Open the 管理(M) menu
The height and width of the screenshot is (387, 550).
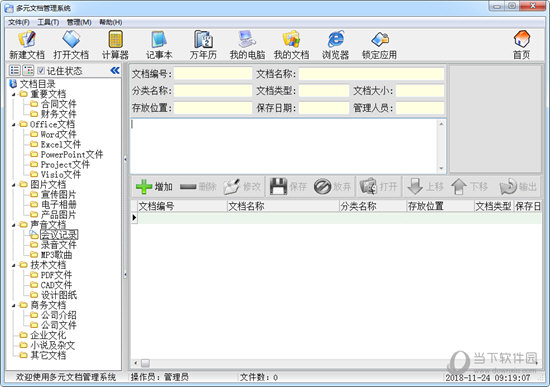coord(79,22)
